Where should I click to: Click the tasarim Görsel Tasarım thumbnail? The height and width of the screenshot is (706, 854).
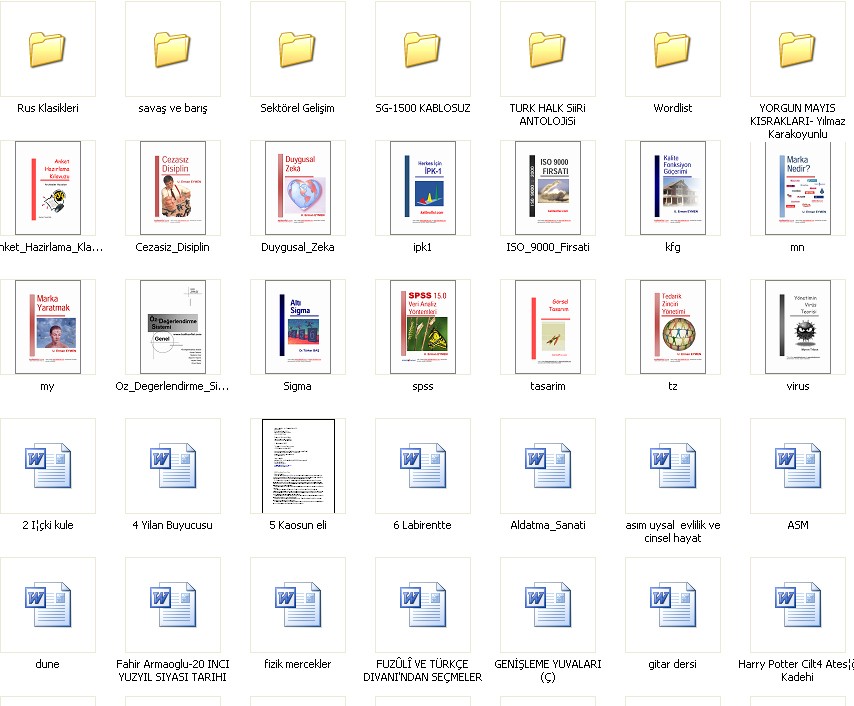coord(548,327)
